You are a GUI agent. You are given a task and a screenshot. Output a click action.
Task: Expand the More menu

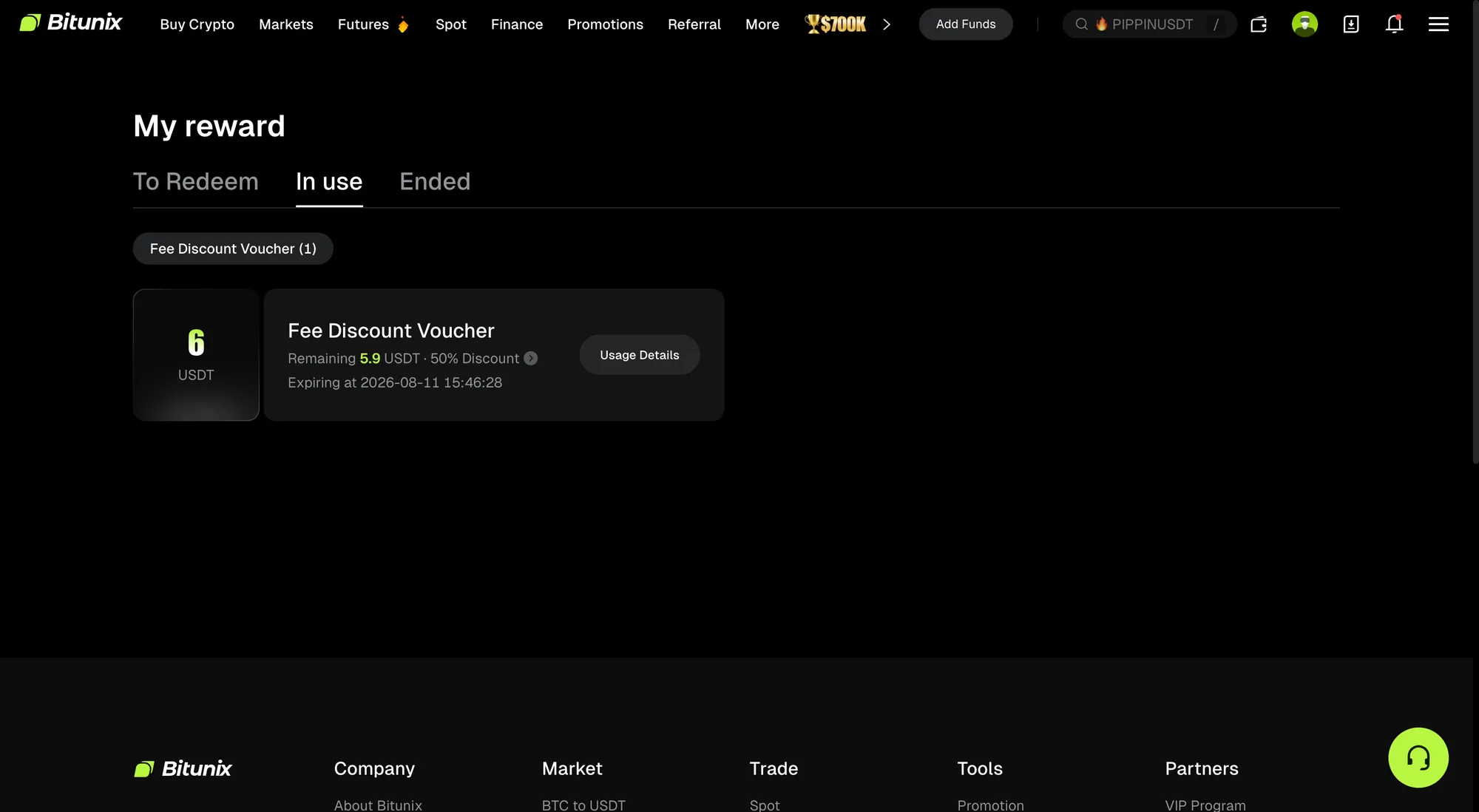point(762,24)
